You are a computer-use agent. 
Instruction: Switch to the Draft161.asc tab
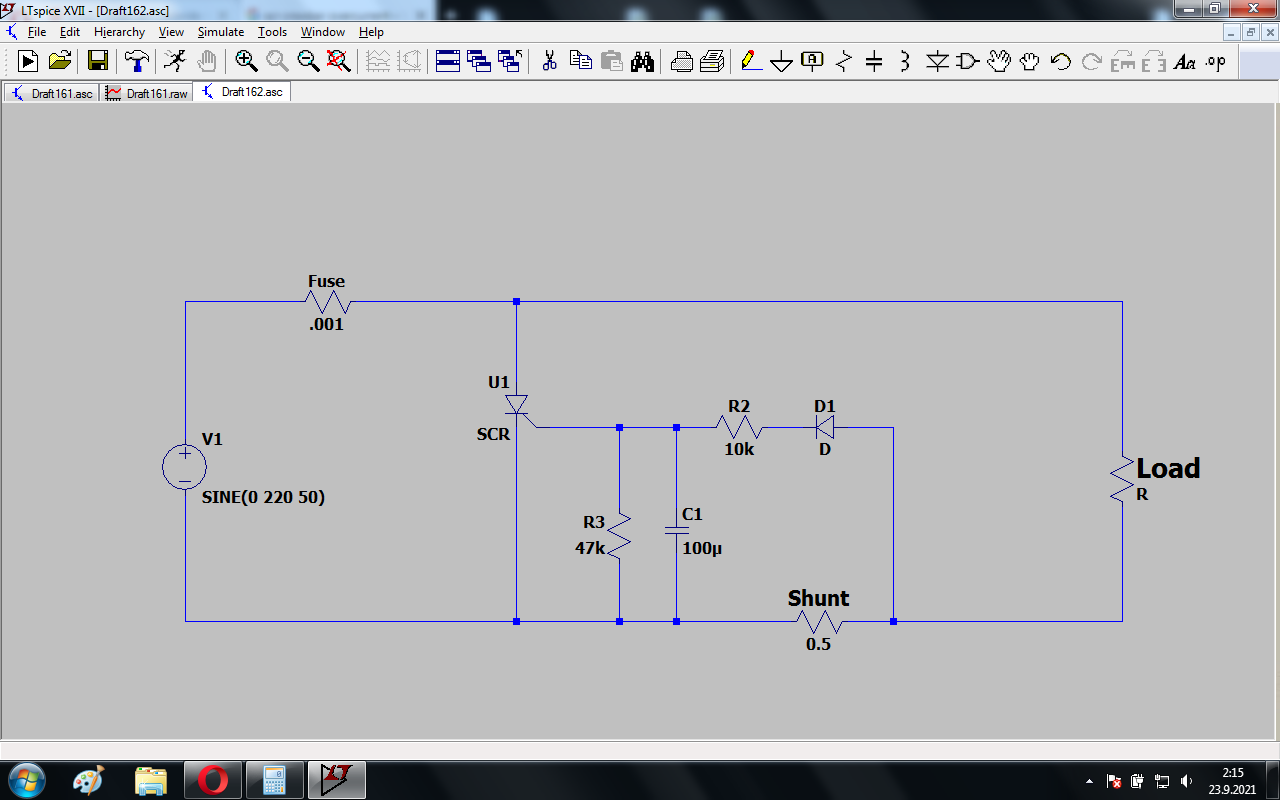51,93
